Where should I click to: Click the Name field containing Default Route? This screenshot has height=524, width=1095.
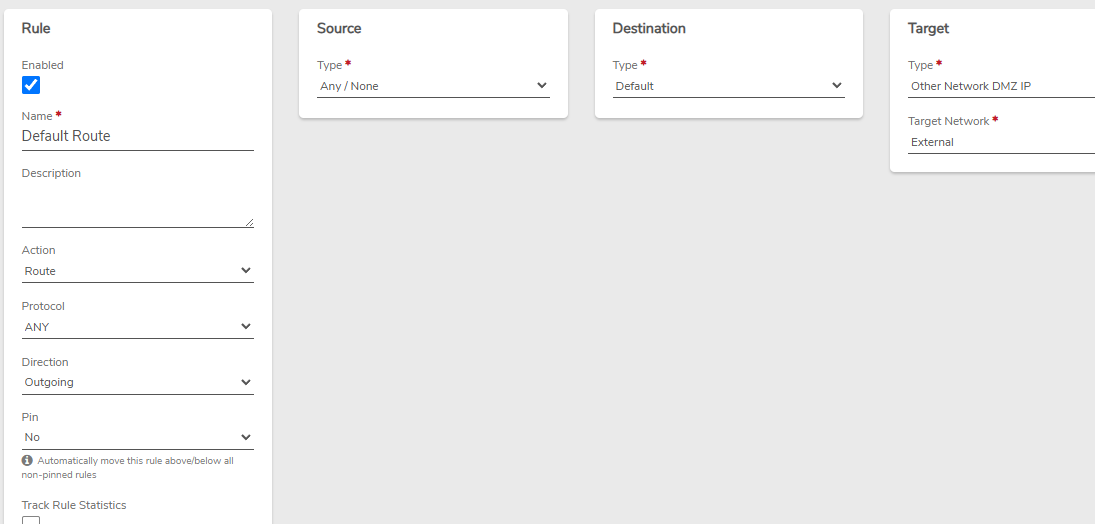point(138,136)
